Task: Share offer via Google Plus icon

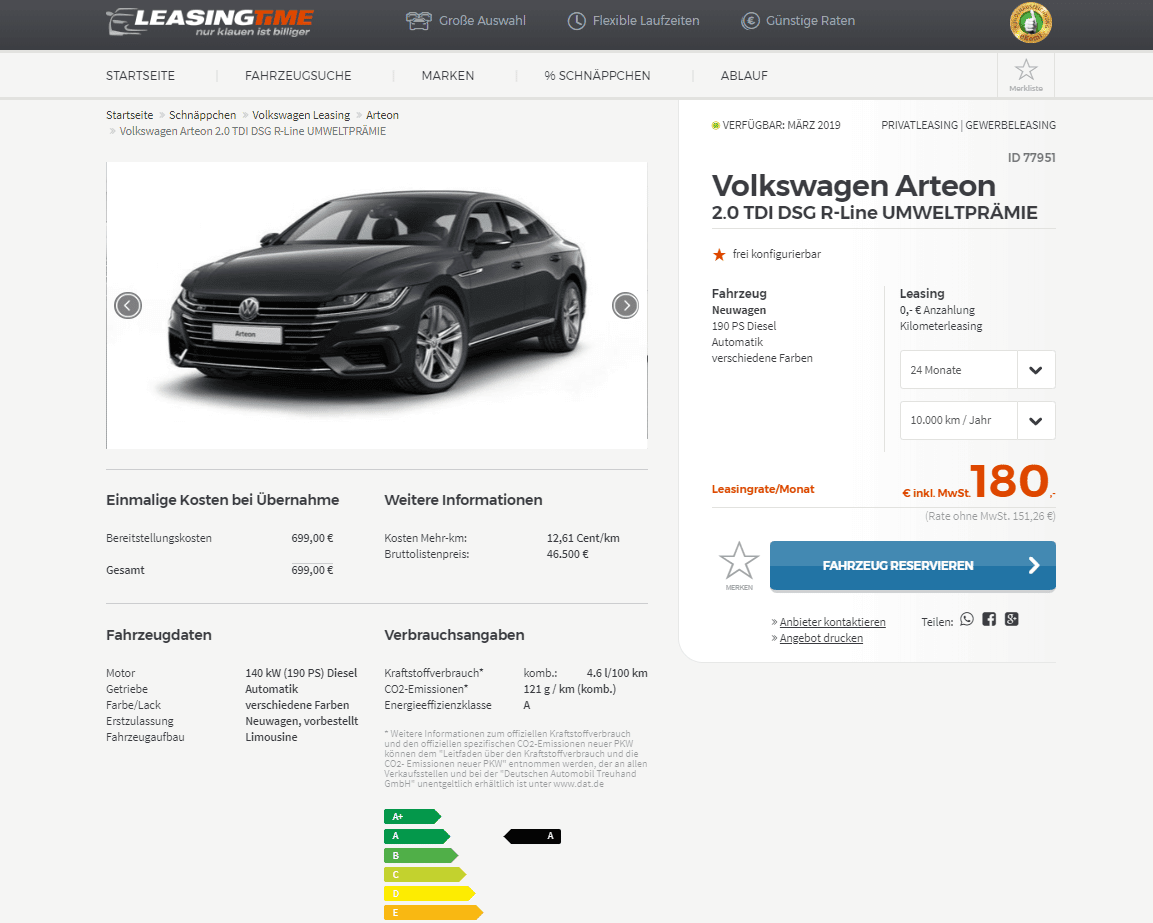Action: [x=1012, y=619]
